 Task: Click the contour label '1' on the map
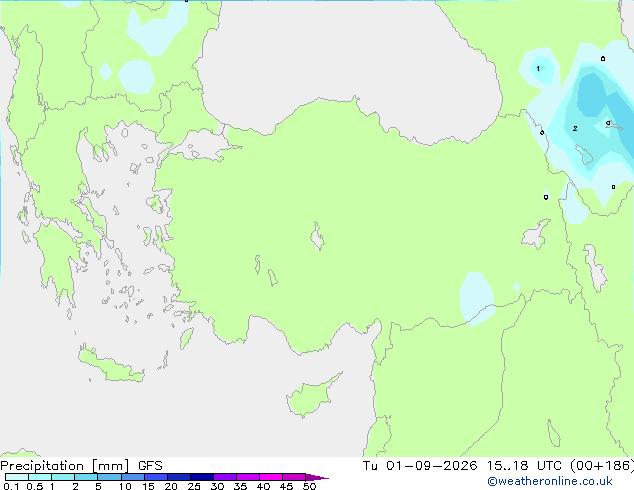tap(538, 68)
